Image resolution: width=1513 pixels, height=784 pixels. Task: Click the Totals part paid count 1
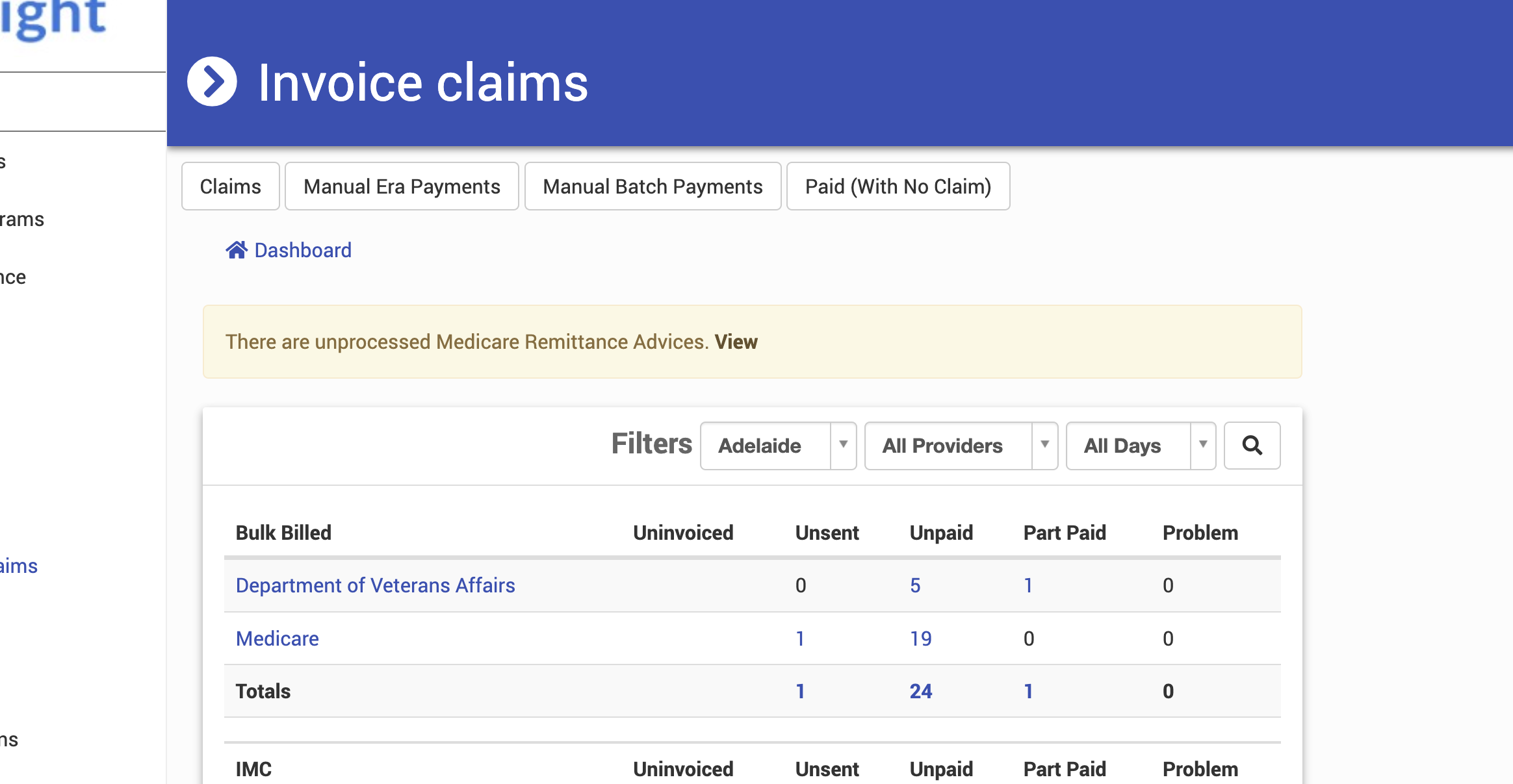coord(1028,691)
